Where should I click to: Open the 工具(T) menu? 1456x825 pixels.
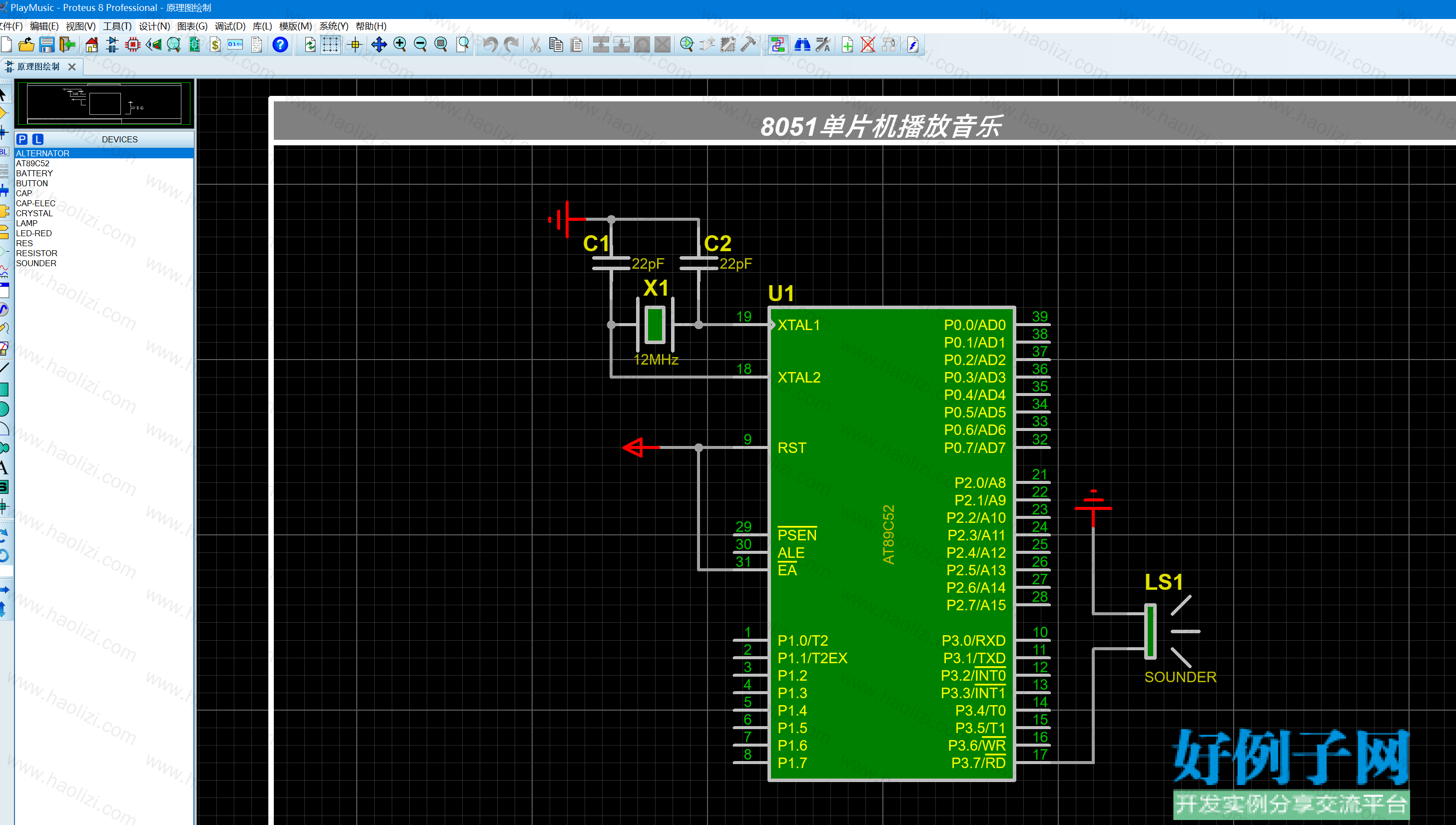pos(117,26)
